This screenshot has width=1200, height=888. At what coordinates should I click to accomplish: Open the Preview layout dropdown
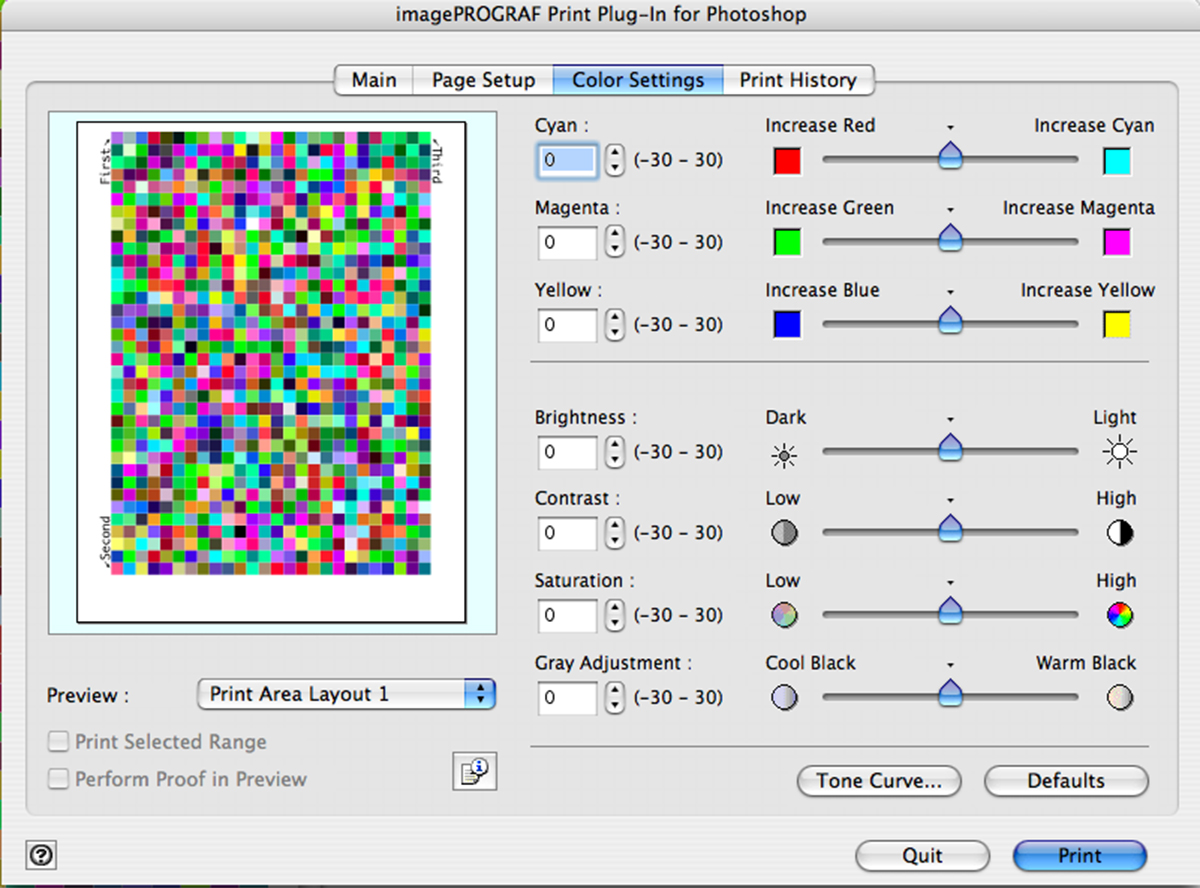click(x=346, y=694)
